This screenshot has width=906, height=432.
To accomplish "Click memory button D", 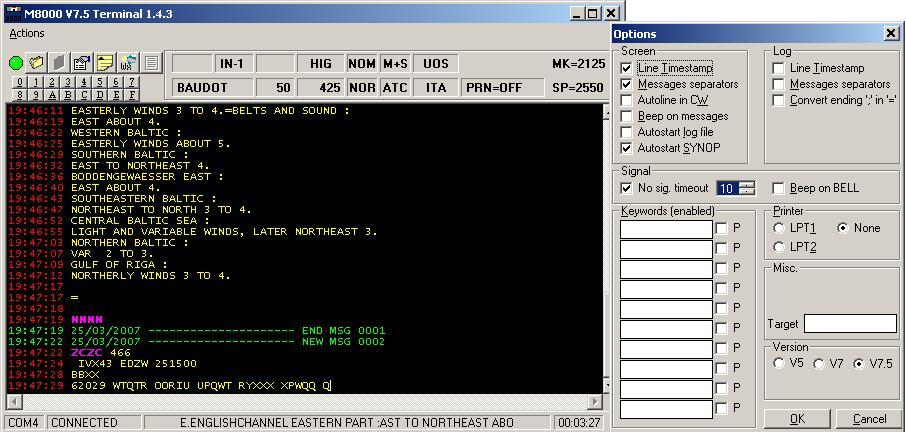I will tap(100, 95).
